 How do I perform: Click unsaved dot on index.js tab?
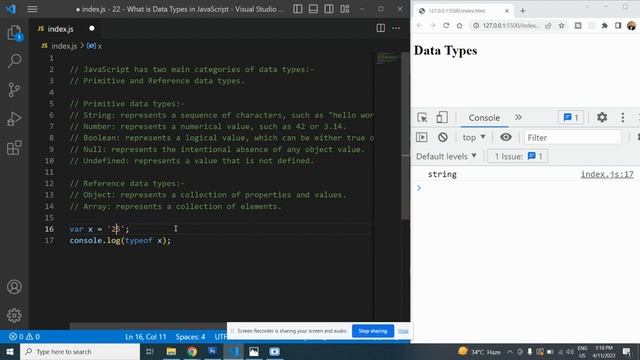tap(92, 28)
